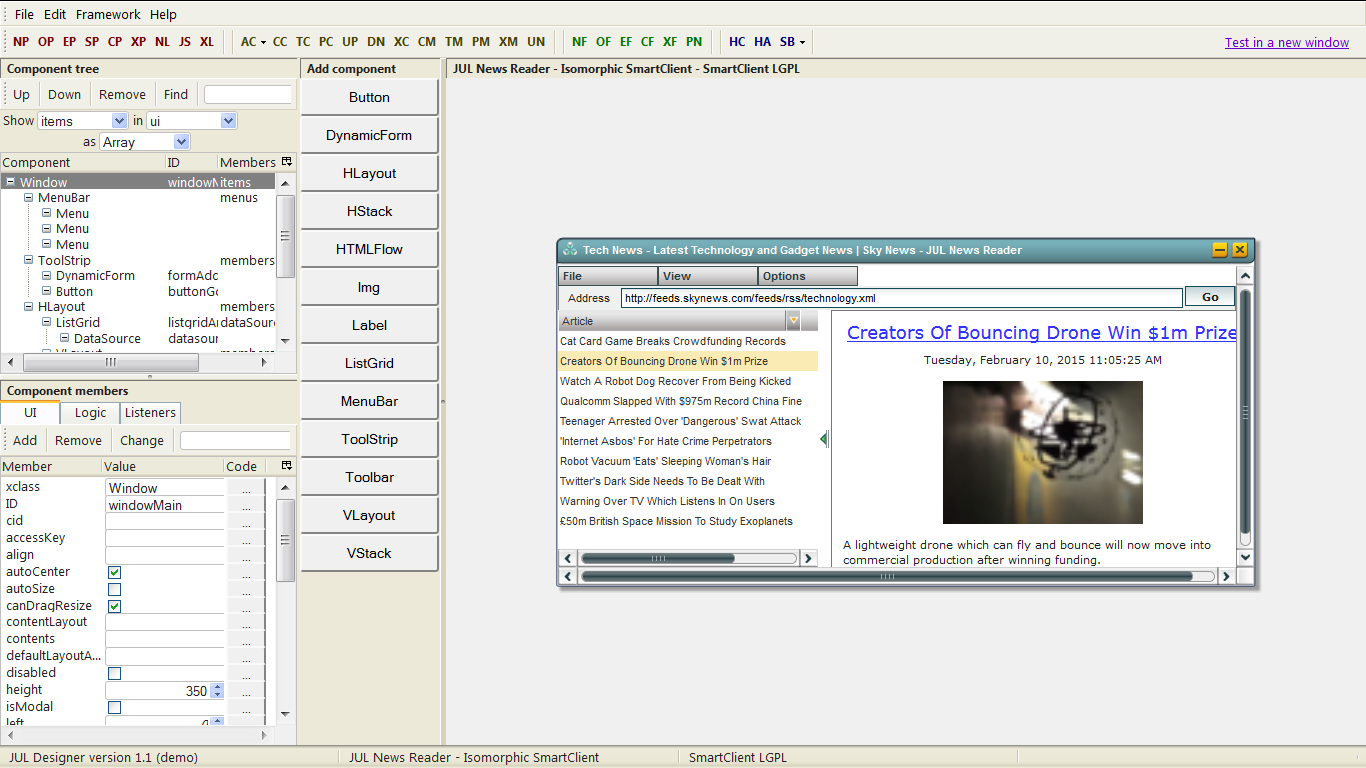Click the HC toolbar icon
Image resolution: width=1366 pixels, height=768 pixels.
click(x=737, y=41)
